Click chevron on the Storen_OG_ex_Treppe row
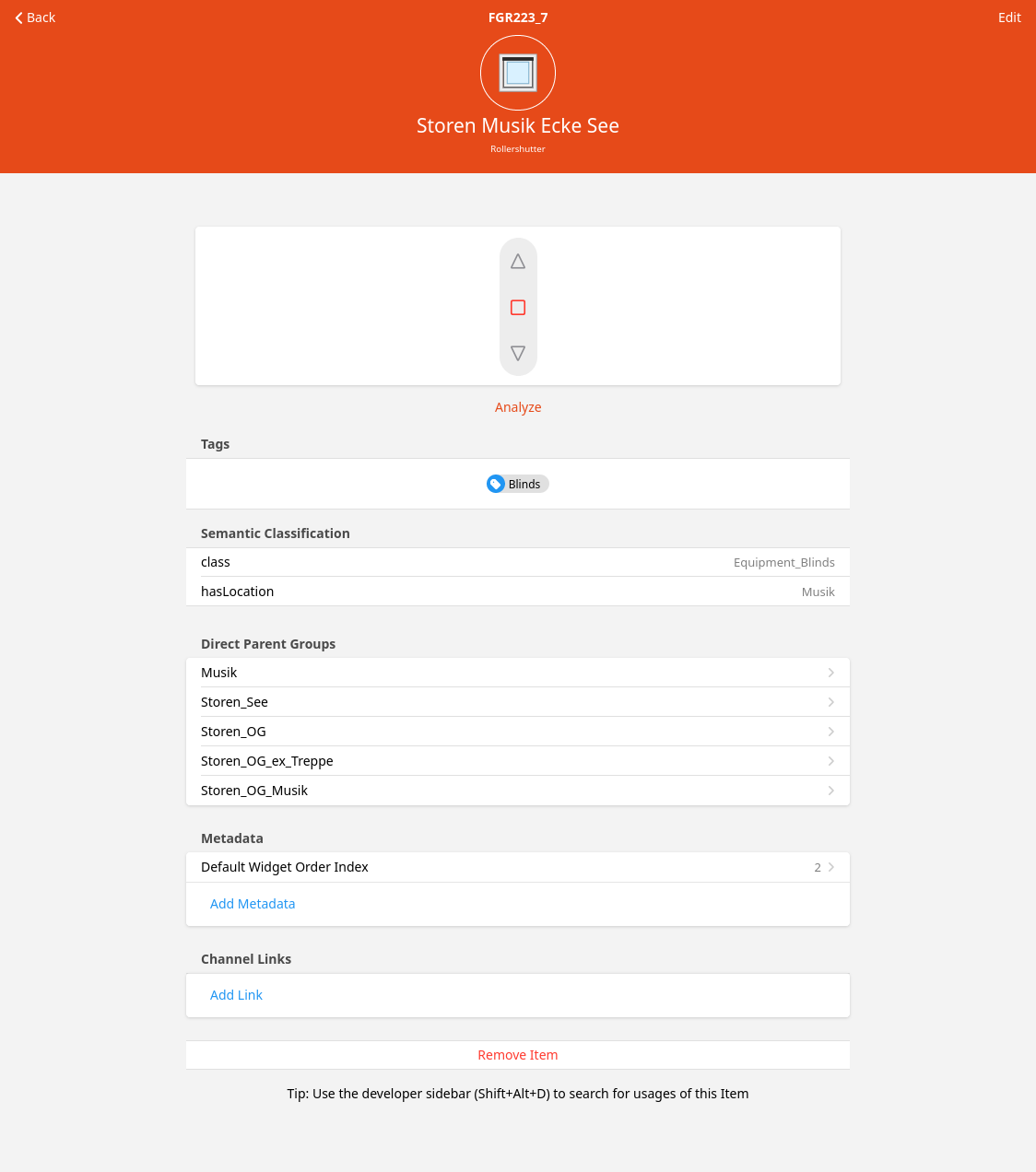The height and width of the screenshot is (1172, 1036). click(831, 761)
